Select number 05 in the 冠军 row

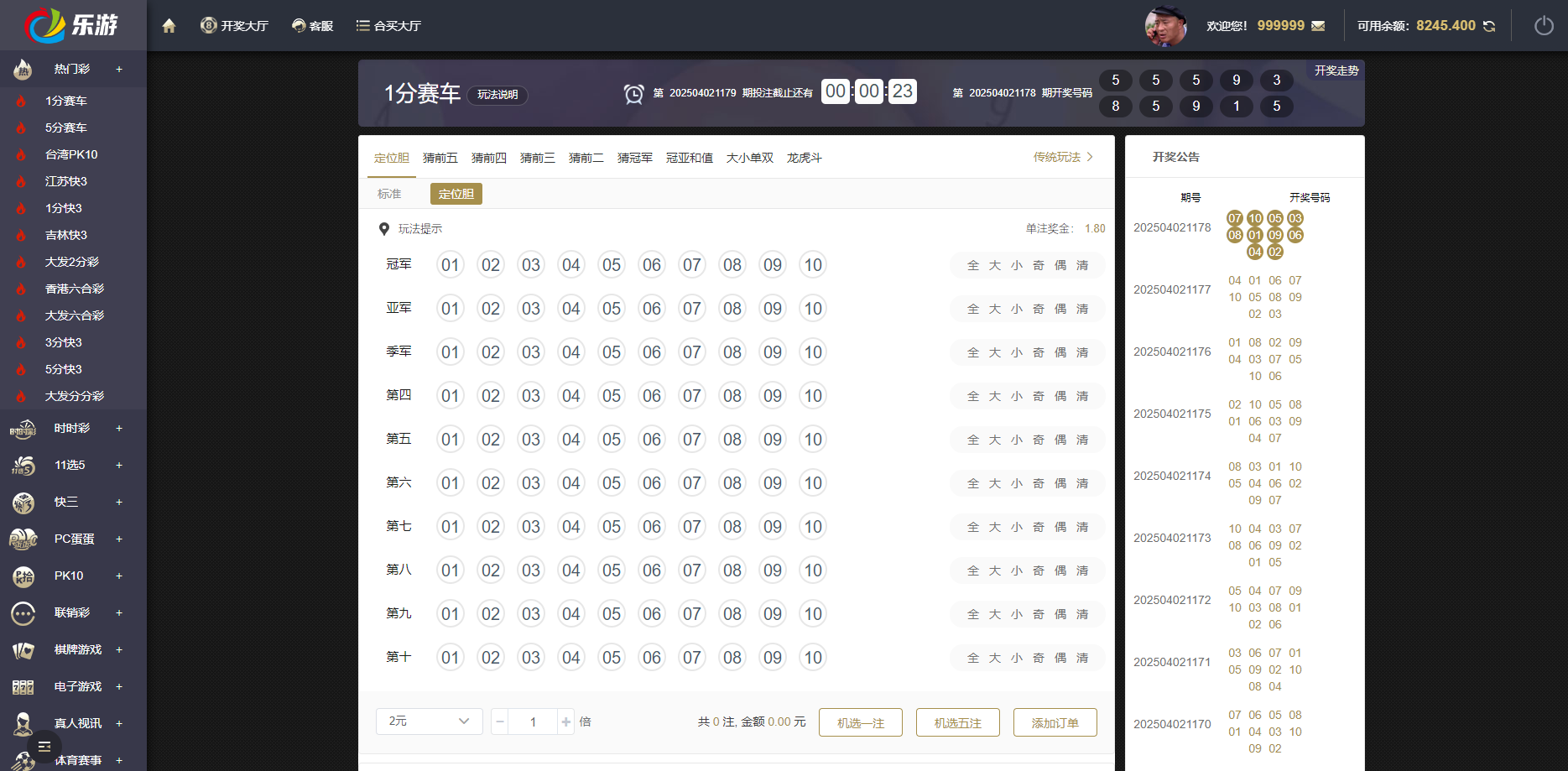[x=611, y=264]
